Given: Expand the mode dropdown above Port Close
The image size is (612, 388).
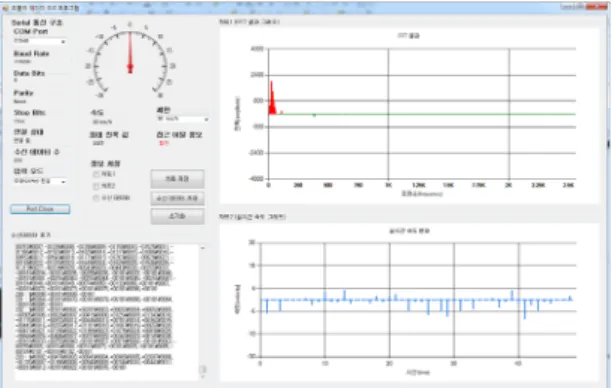Looking at the screenshot, I should point(39,181).
